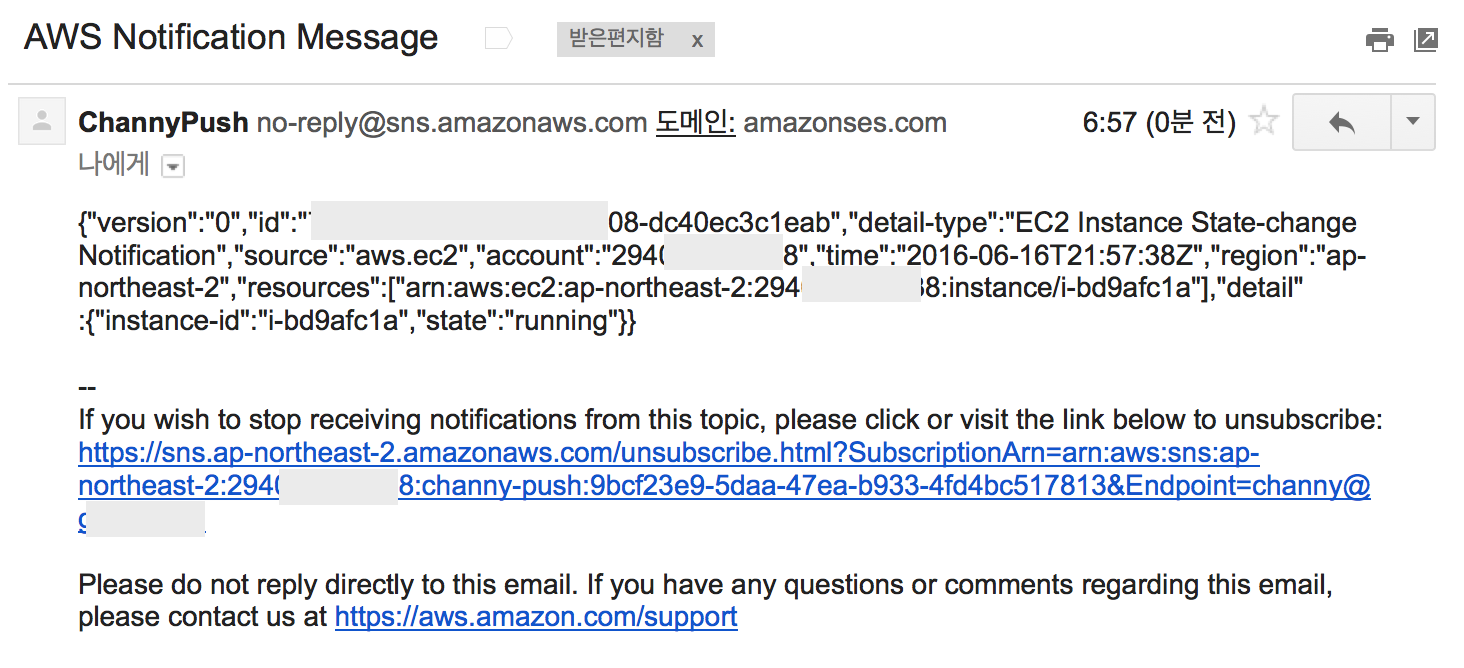Click the 나에게 recipient text

coord(114,165)
